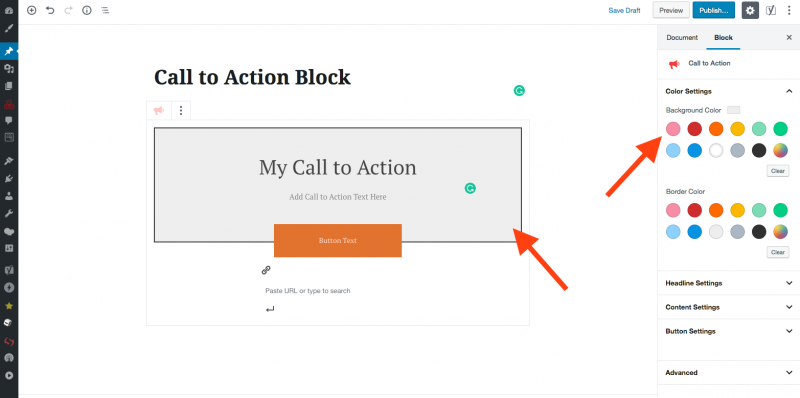
Task: Toggle the settings gear sidebar
Action: tap(750, 10)
